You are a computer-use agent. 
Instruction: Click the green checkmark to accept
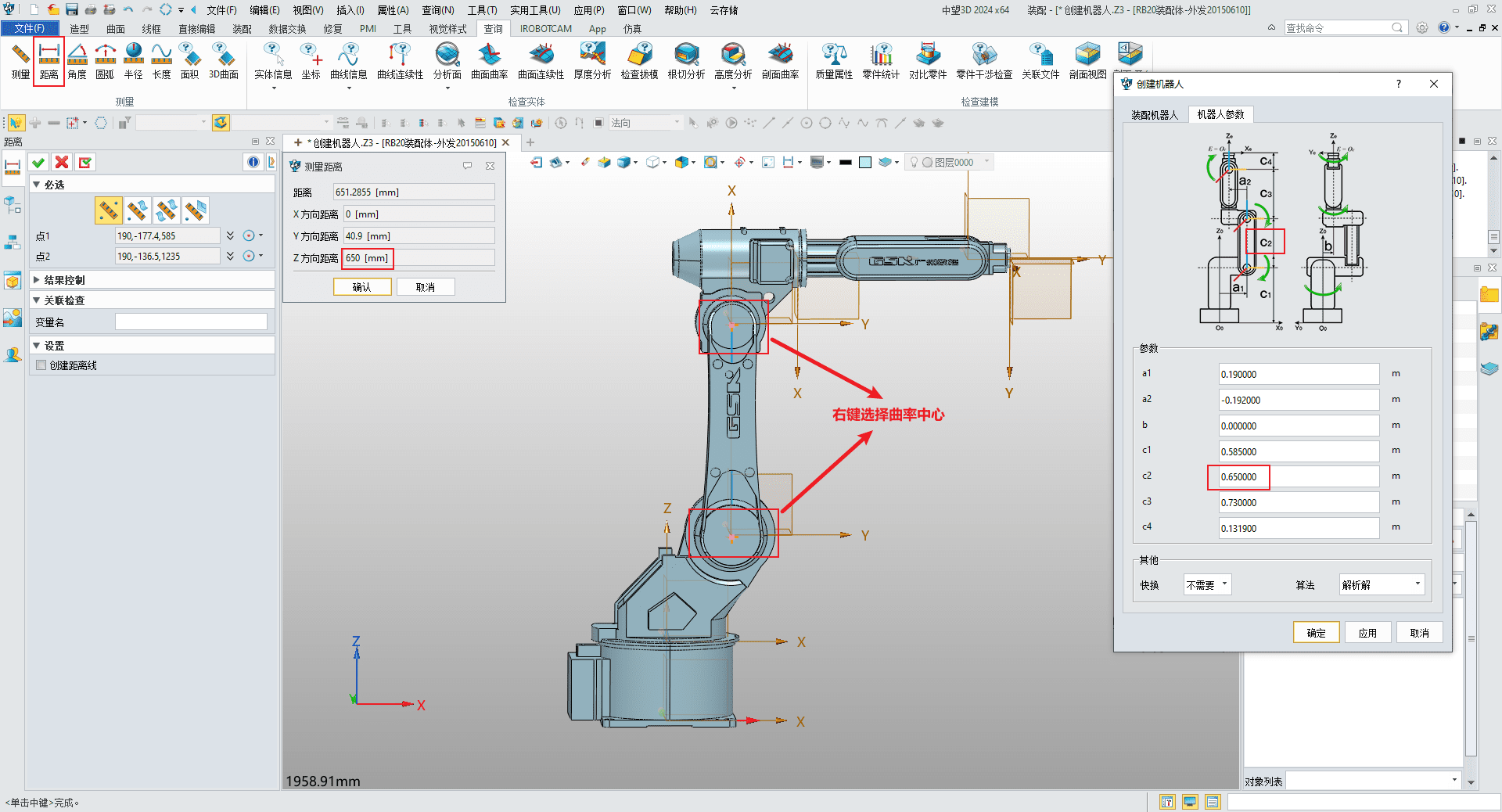[38, 162]
